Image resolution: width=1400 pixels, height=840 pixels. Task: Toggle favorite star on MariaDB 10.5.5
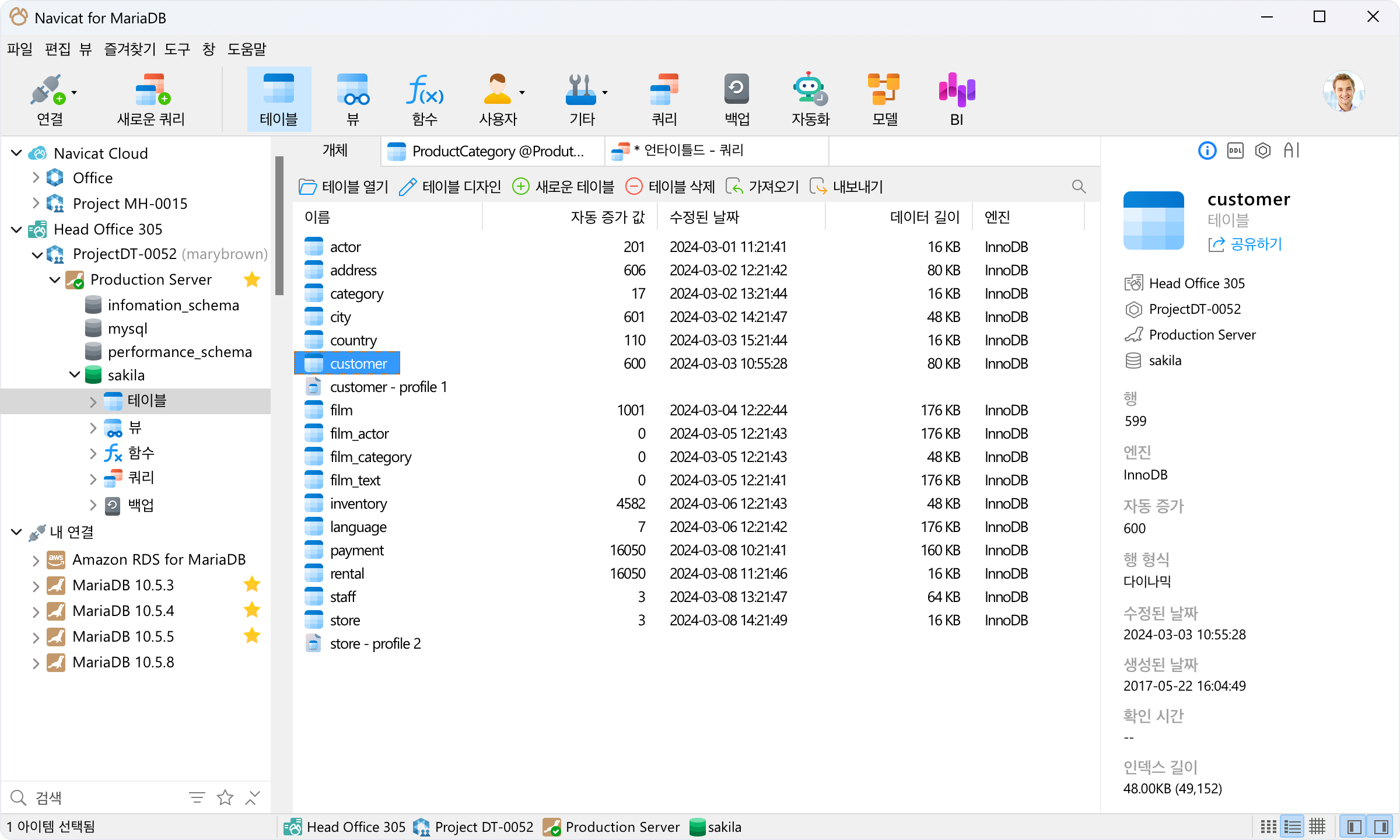click(252, 636)
